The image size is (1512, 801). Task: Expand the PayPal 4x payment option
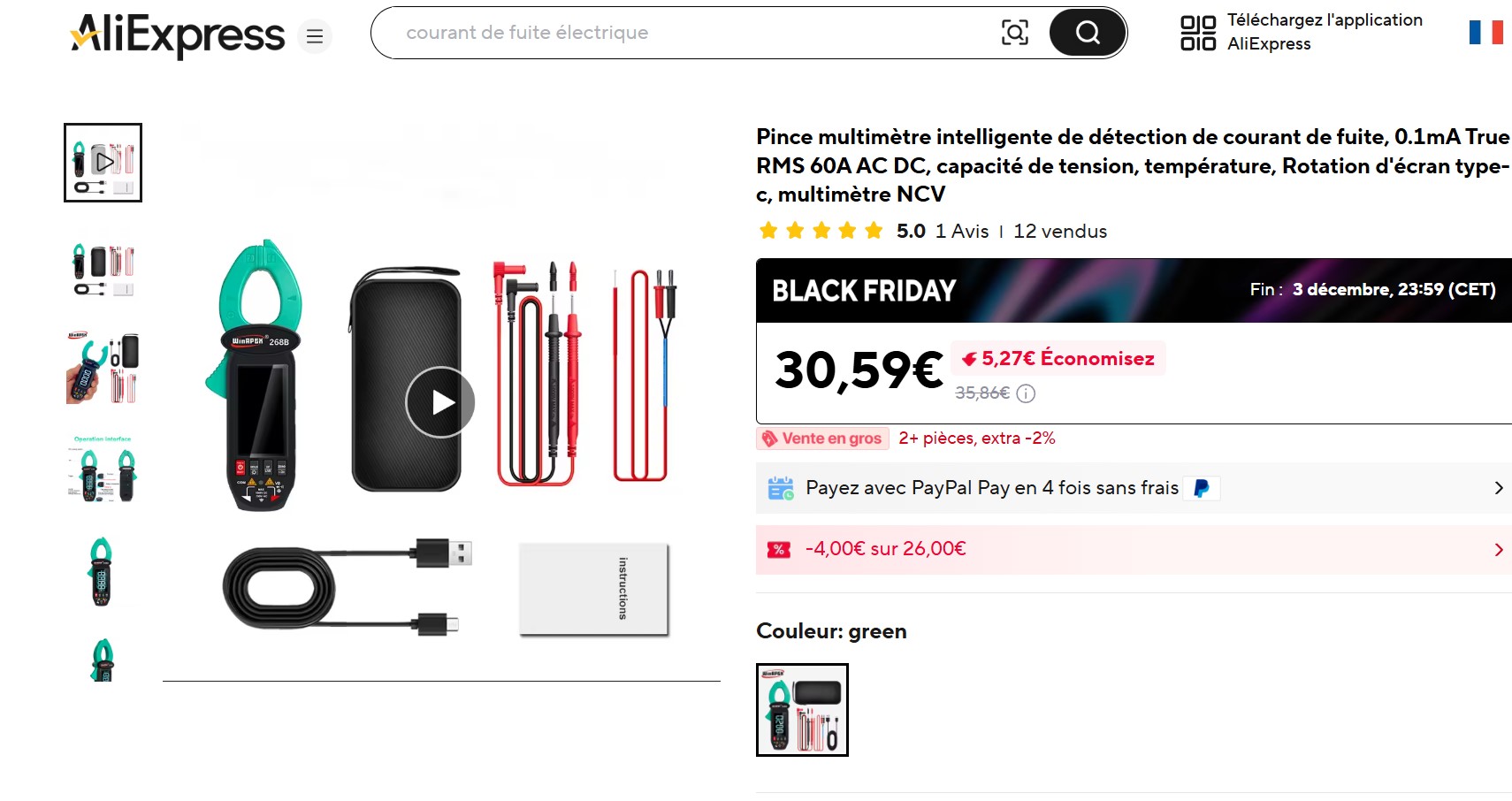1498,488
